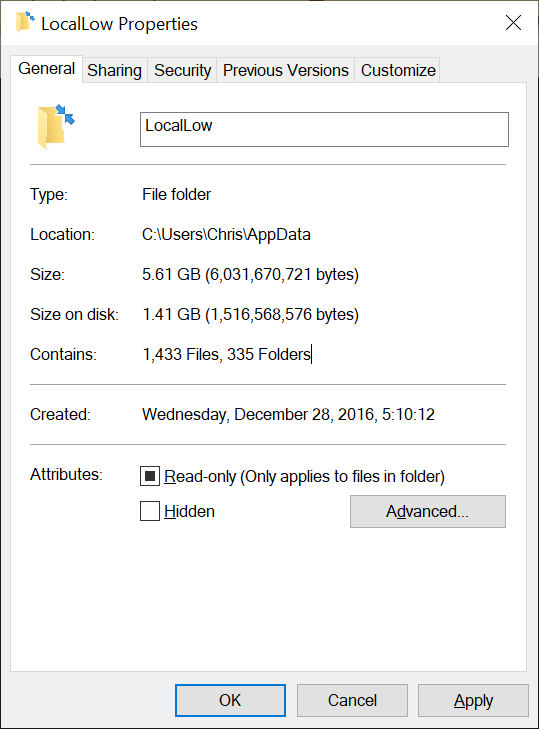
Task: Click the size on disk value 1.41 GB
Action: tap(250, 315)
